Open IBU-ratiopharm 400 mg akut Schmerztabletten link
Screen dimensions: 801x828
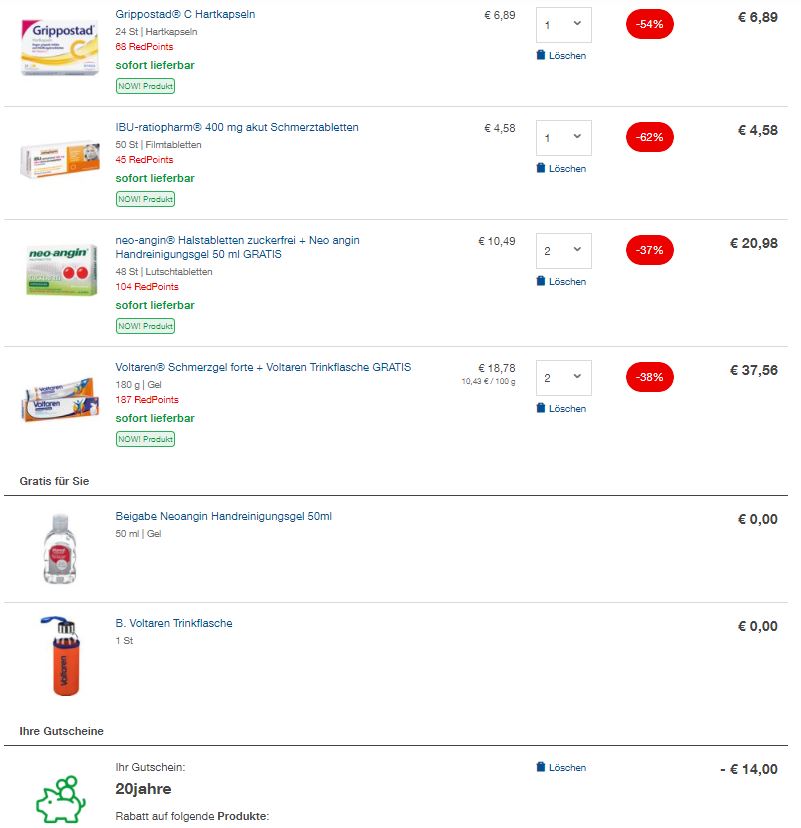pos(237,127)
